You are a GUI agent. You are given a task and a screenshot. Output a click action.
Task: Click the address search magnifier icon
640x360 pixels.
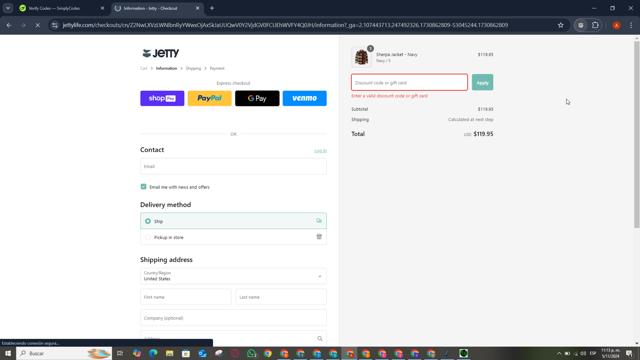pos(320,338)
